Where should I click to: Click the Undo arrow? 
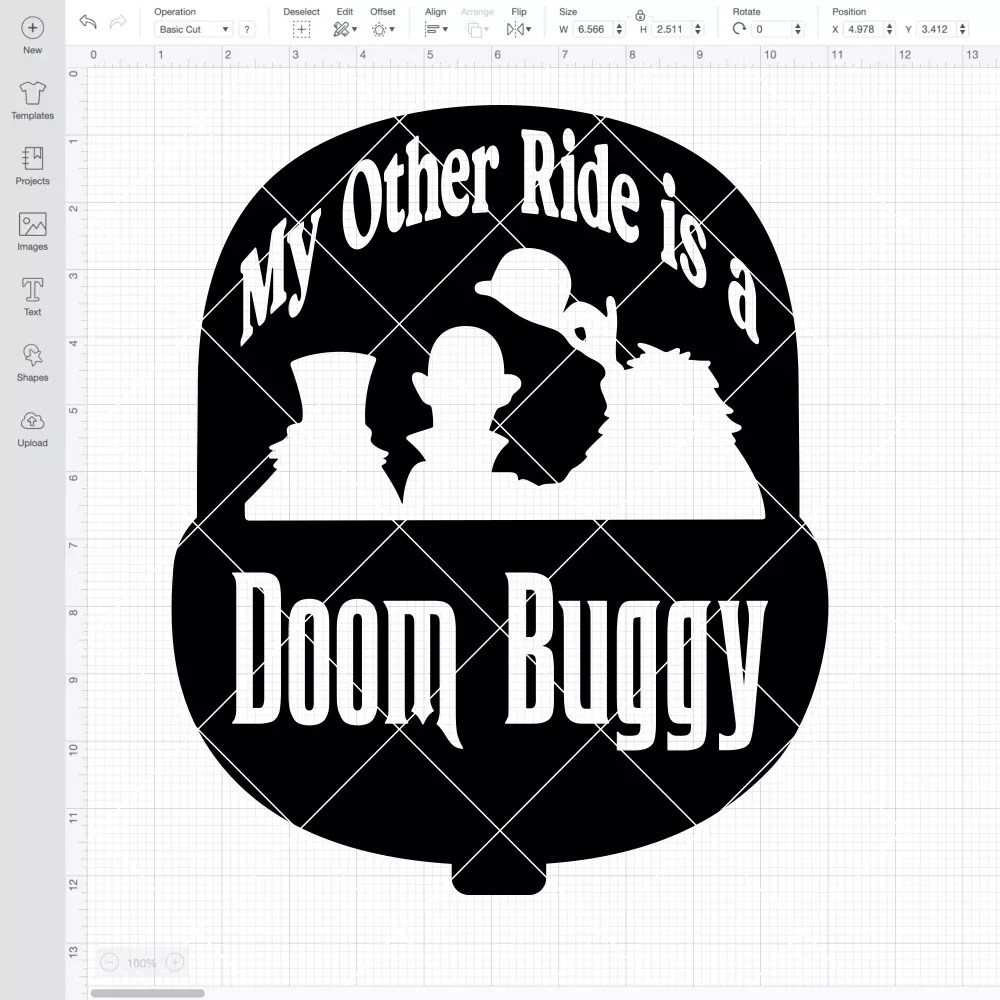click(x=88, y=22)
